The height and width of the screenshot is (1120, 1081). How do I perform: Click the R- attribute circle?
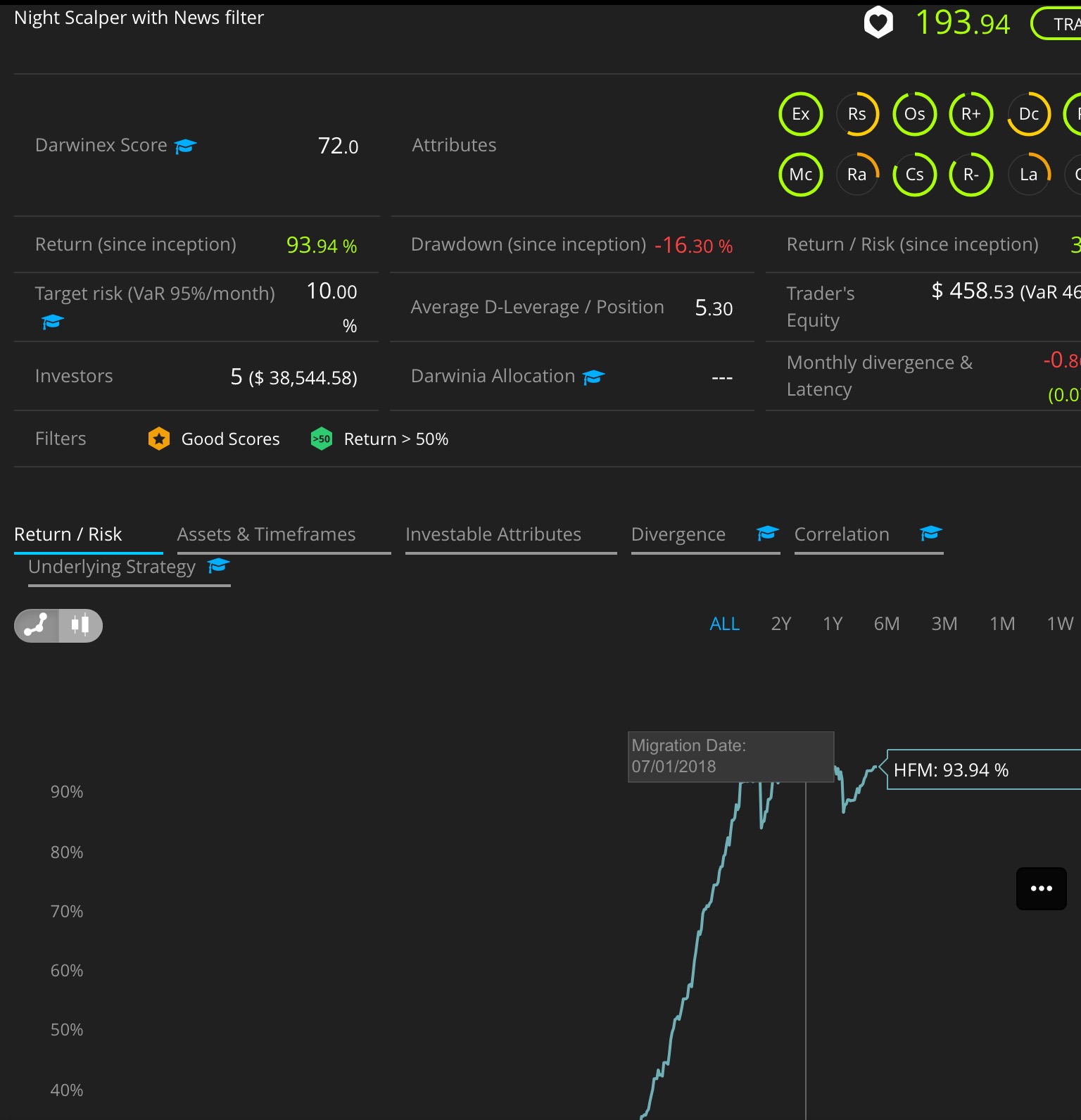pos(971,175)
